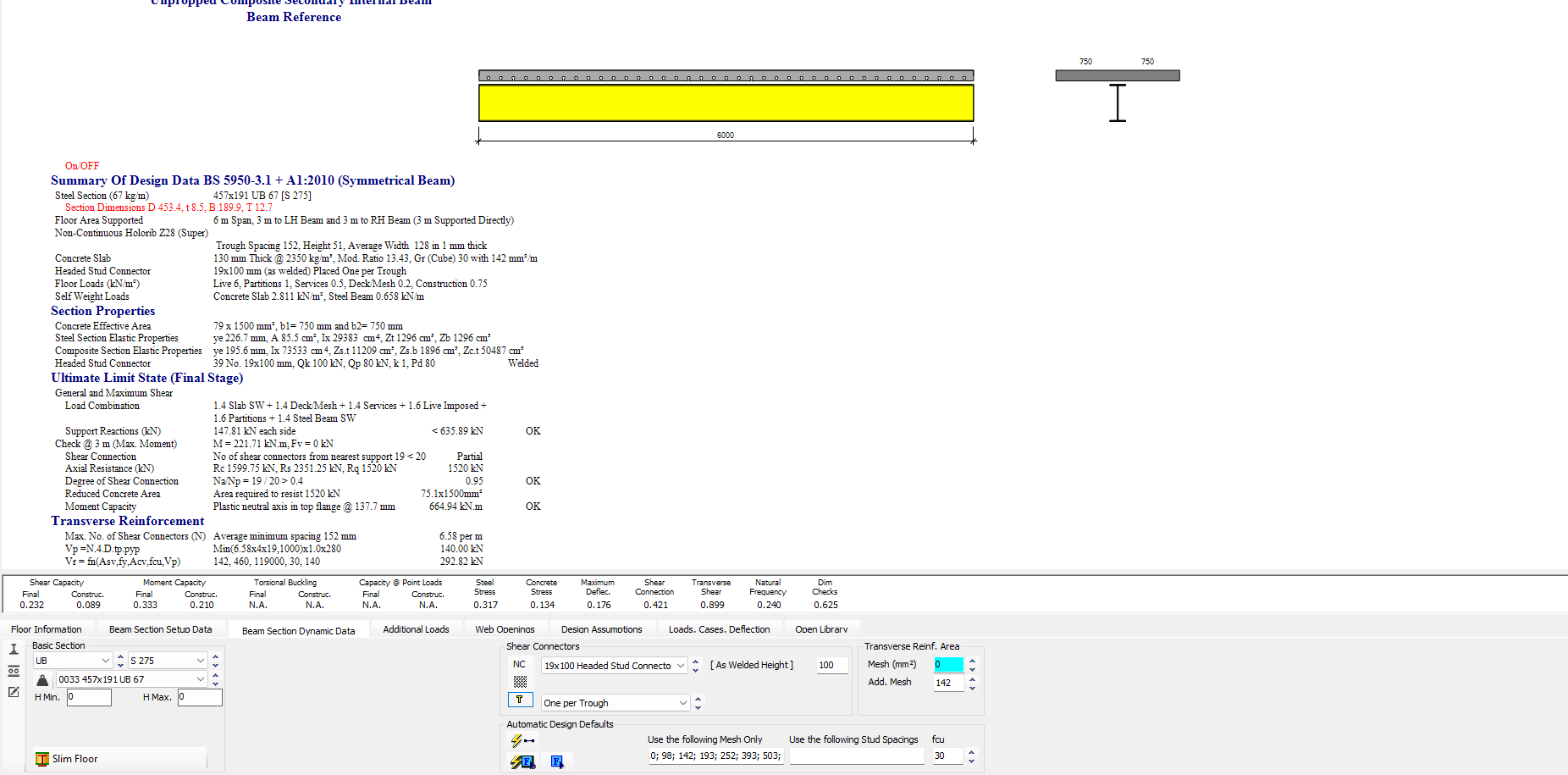
Task: Click the red Section Dimensions text
Action: (x=168, y=208)
